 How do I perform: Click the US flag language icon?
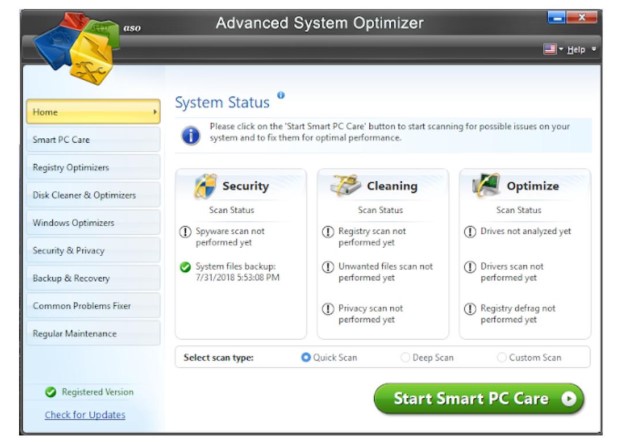click(x=550, y=49)
